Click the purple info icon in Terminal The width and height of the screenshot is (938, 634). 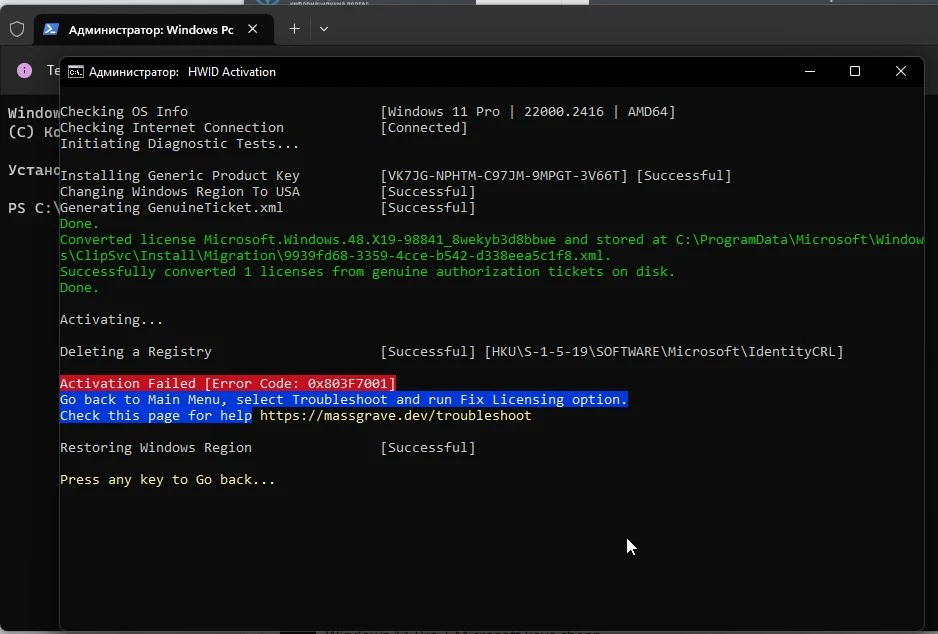click(x=24, y=71)
